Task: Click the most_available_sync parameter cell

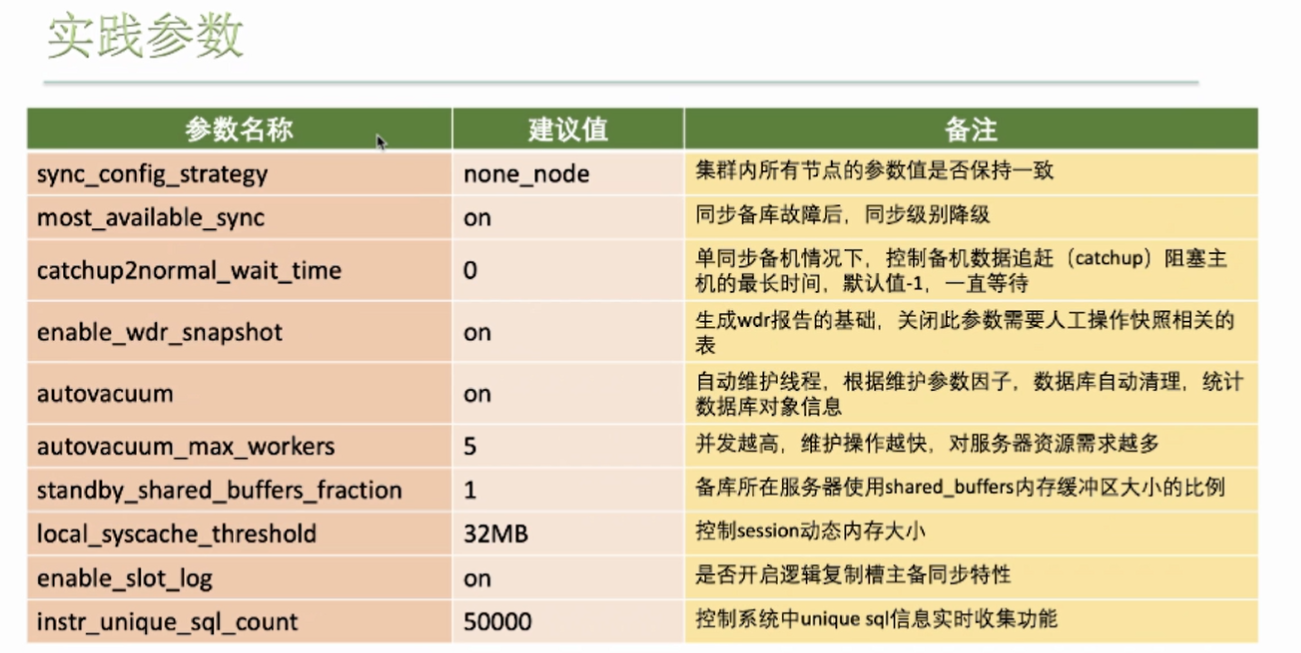Action: click(x=239, y=217)
